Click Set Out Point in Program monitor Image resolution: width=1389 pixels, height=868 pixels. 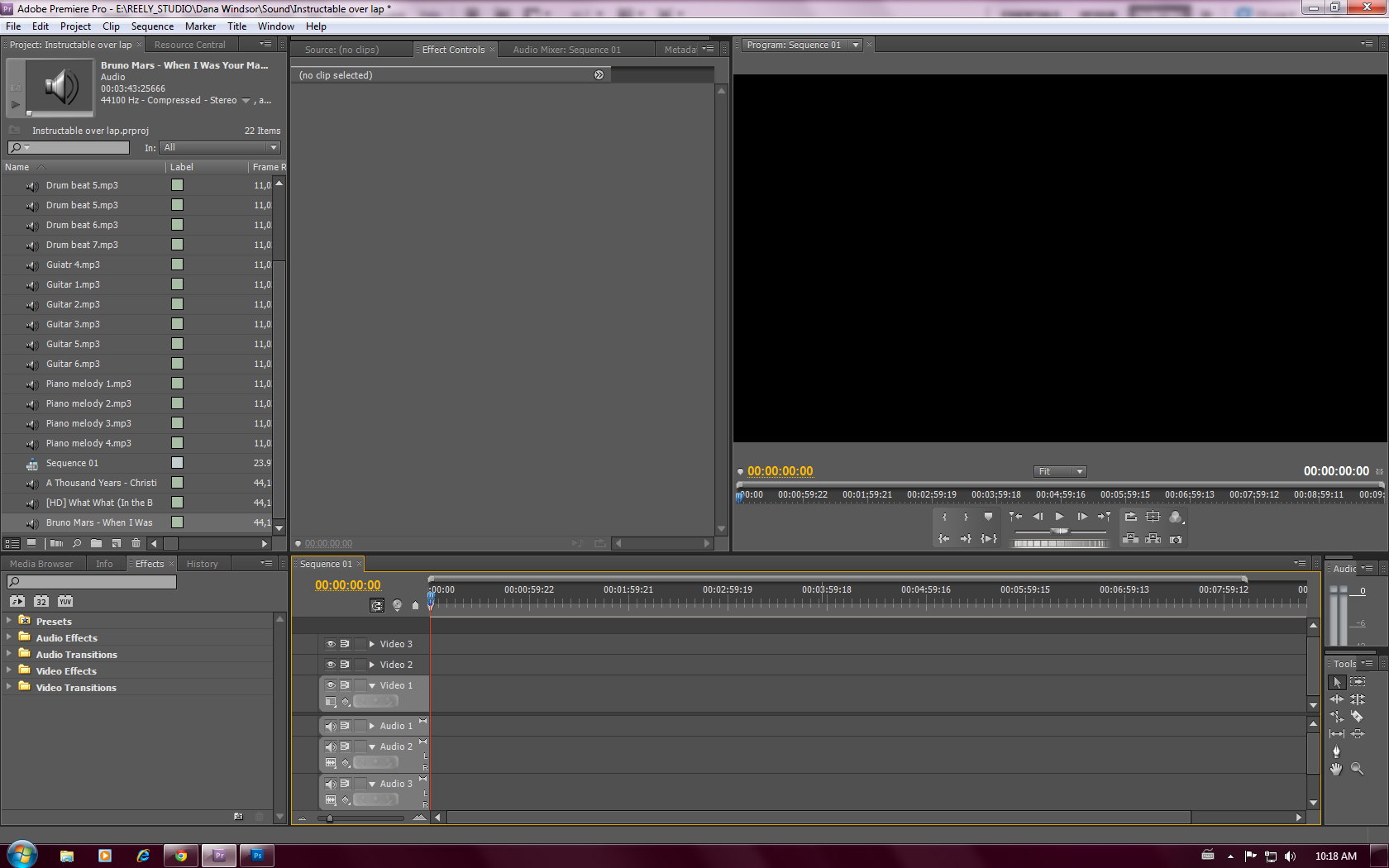click(x=966, y=517)
